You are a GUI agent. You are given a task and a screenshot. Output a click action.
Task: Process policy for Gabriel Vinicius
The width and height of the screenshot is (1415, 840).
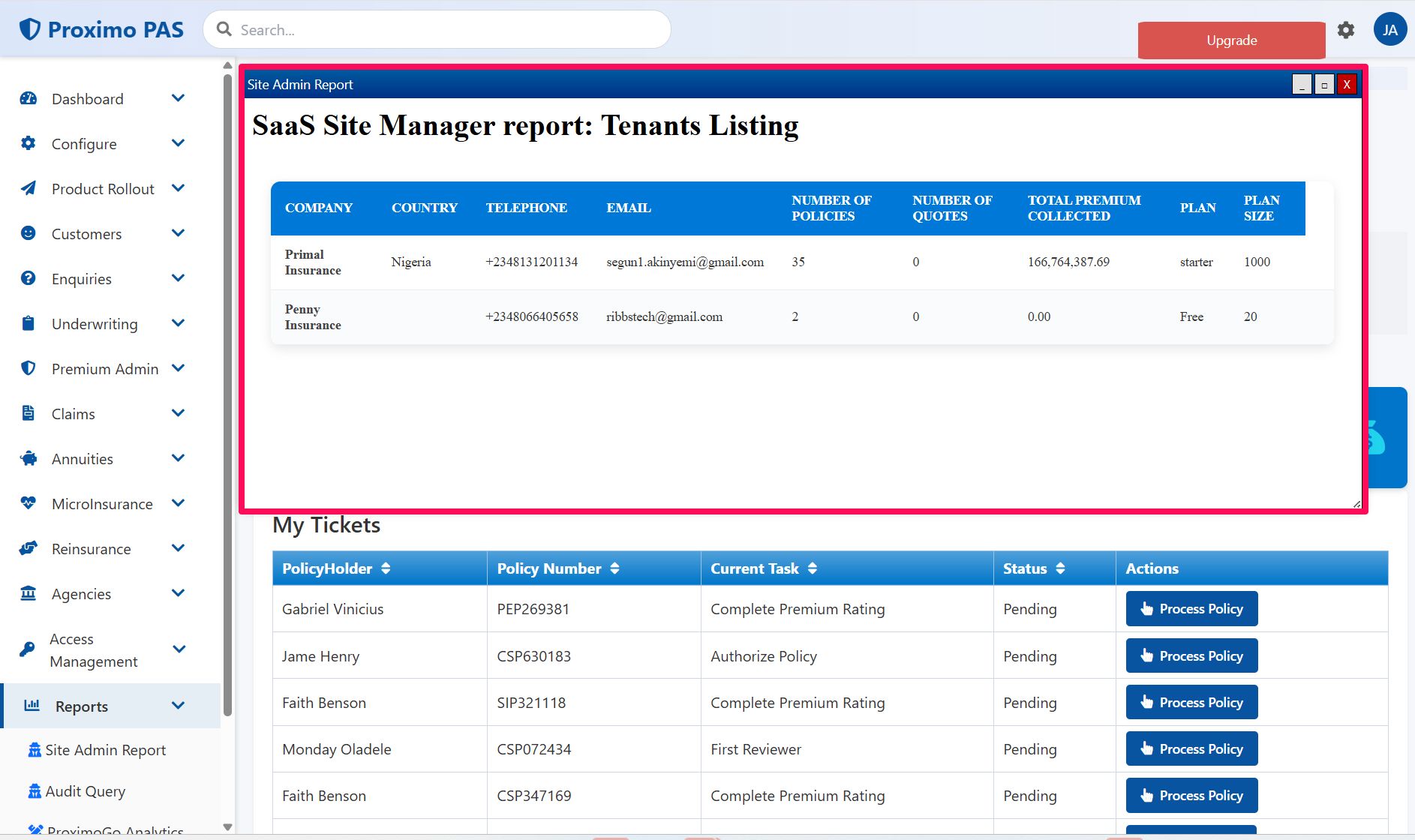click(1191, 609)
